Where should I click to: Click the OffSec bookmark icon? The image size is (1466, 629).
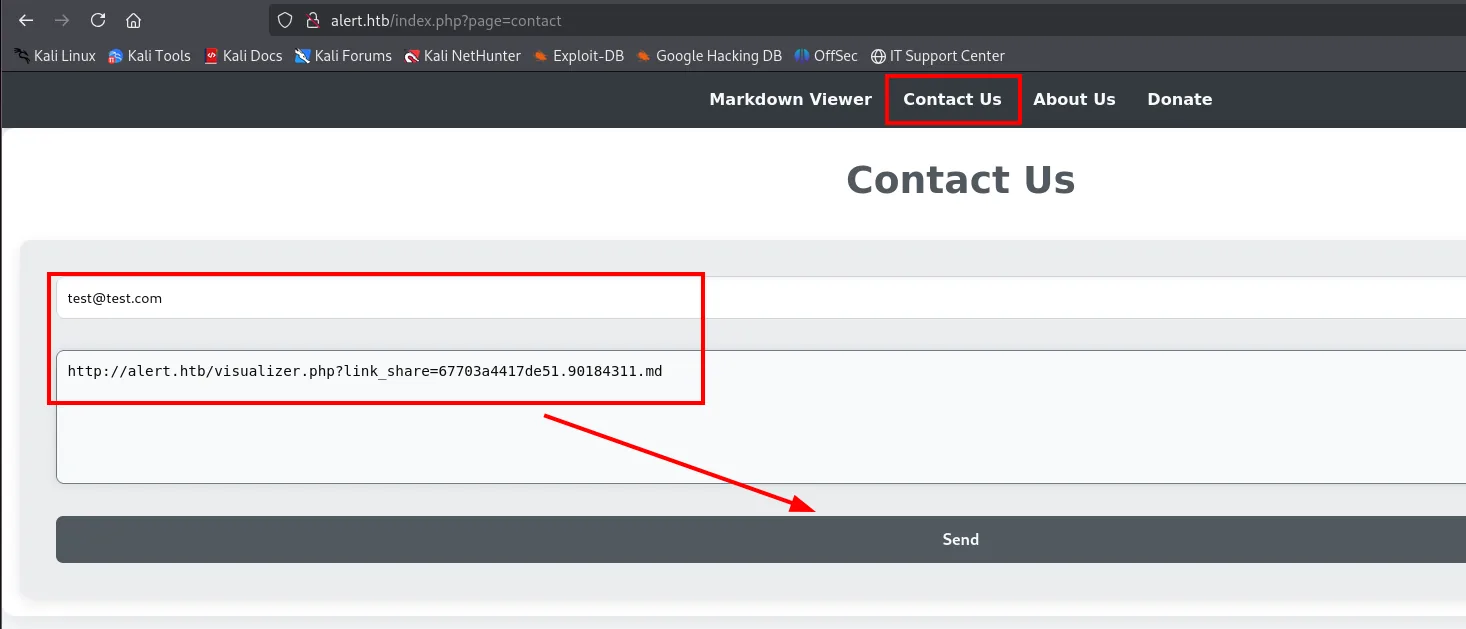pyautogui.click(x=802, y=56)
